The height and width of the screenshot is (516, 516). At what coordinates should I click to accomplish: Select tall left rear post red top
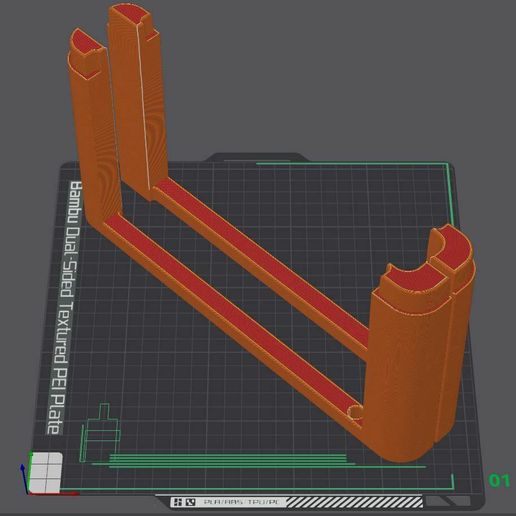[x=85, y=43]
